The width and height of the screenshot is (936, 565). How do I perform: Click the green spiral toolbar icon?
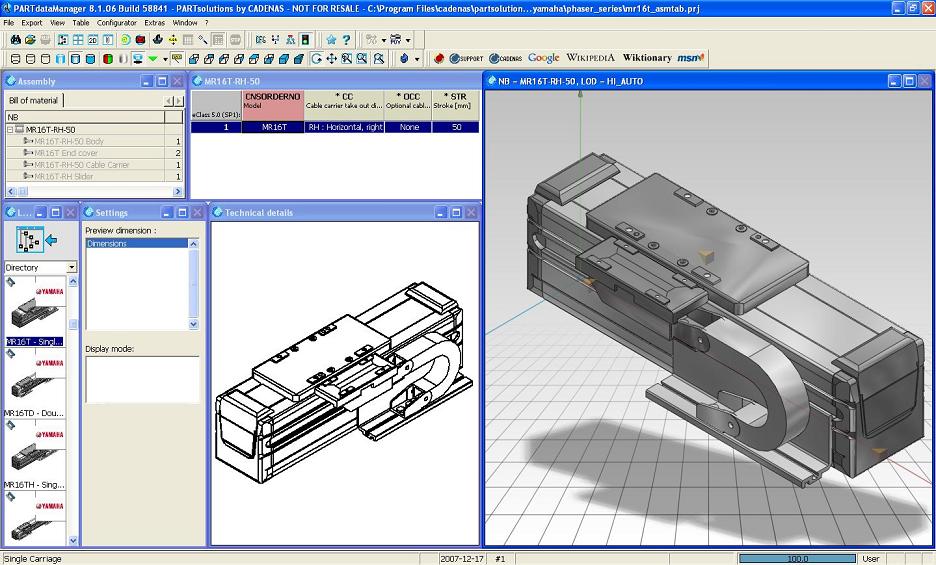point(125,40)
